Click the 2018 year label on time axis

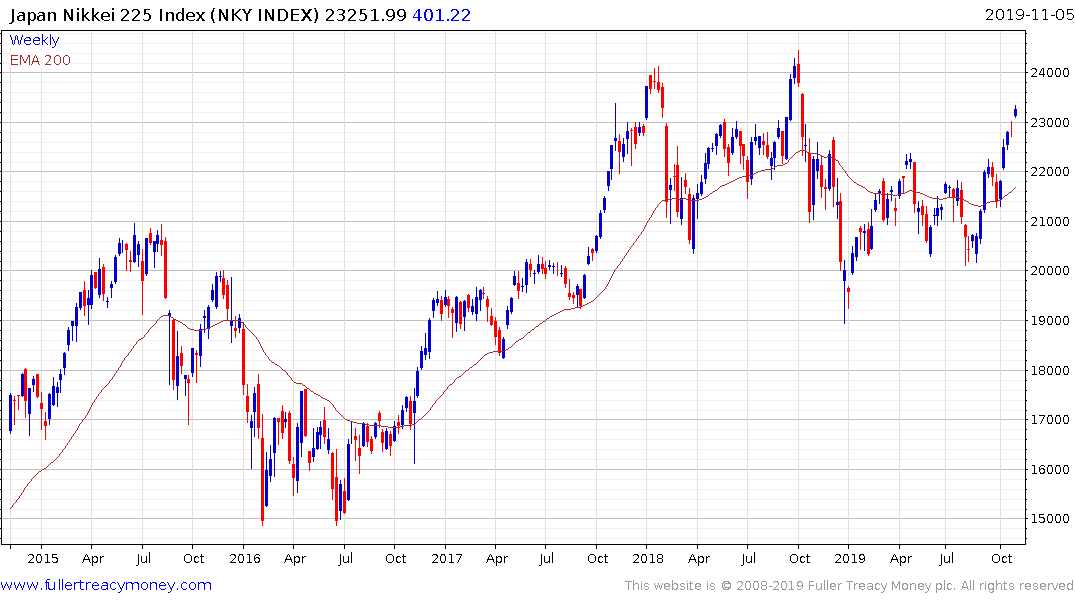(x=648, y=558)
